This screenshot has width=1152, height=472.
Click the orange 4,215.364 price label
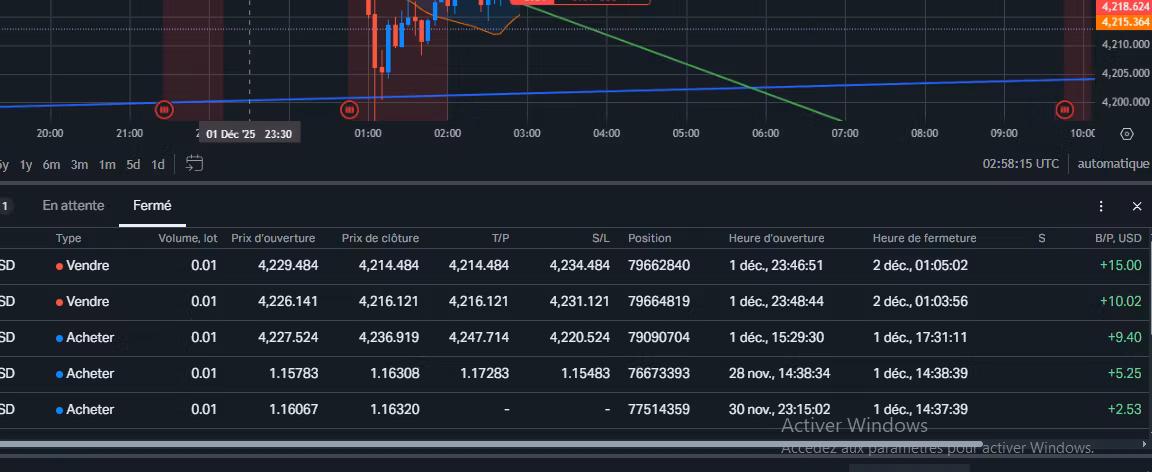1123,21
